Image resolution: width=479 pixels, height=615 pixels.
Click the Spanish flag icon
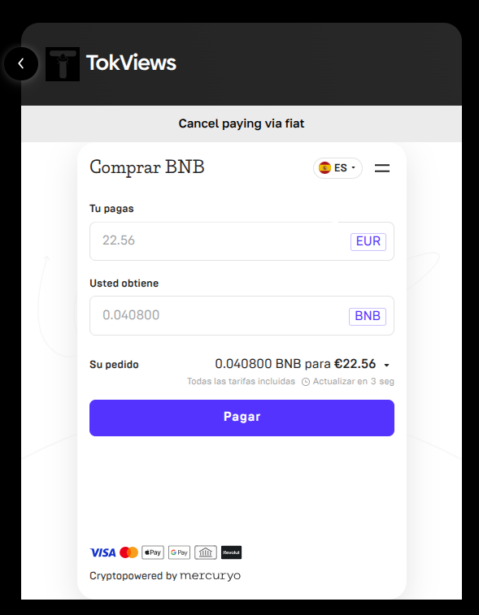[x=325, y=168]
